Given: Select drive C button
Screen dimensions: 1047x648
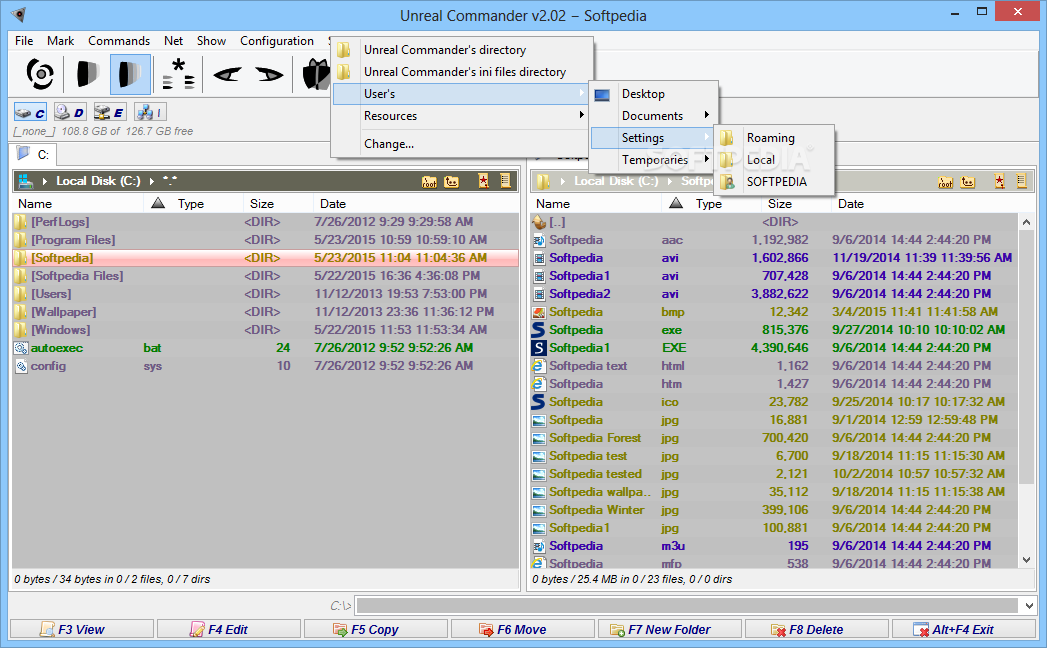Looking at the screenshot, I should pos(31,112).
